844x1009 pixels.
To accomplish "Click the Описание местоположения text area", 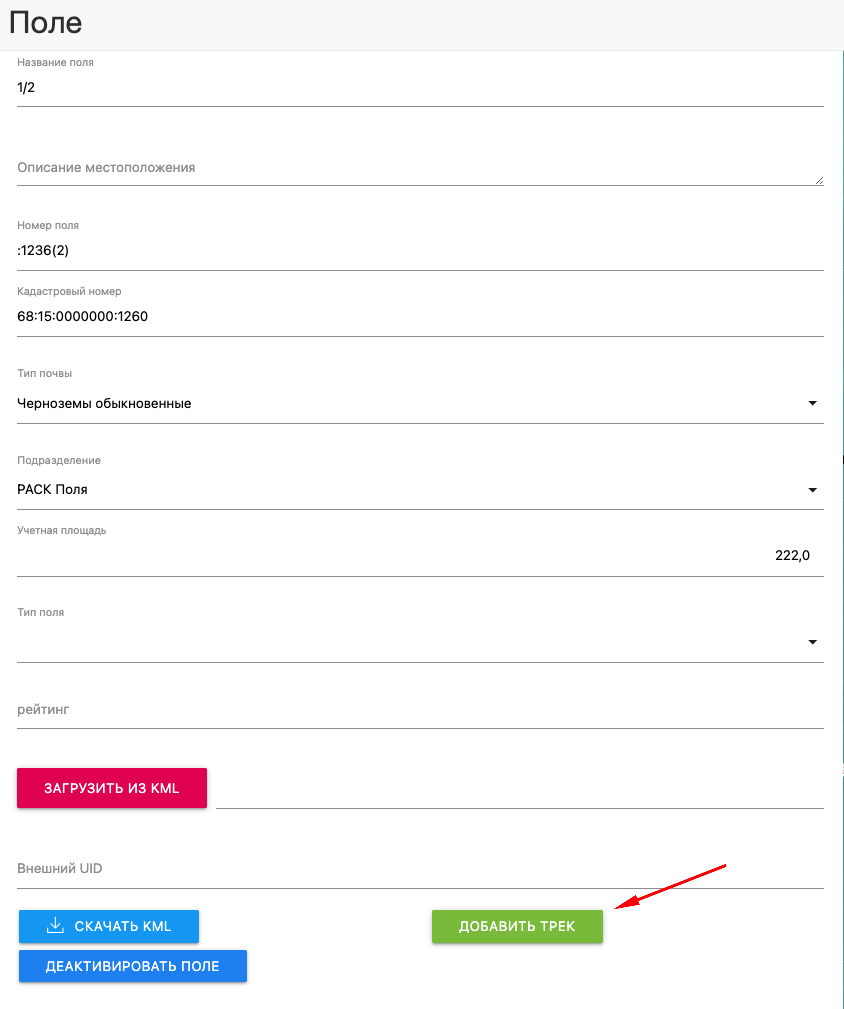I will click(420, 168).
